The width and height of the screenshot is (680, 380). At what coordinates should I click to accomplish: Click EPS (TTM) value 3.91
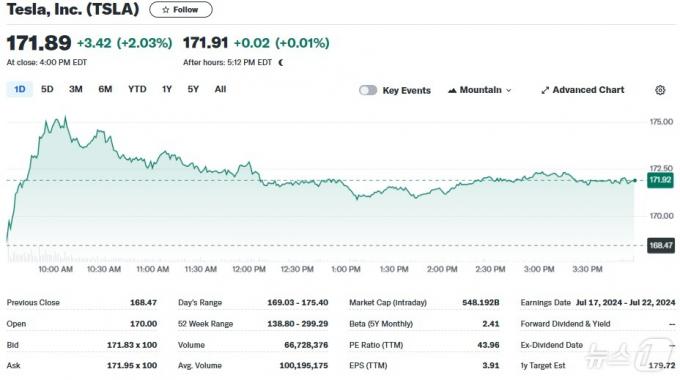[490, 365]
